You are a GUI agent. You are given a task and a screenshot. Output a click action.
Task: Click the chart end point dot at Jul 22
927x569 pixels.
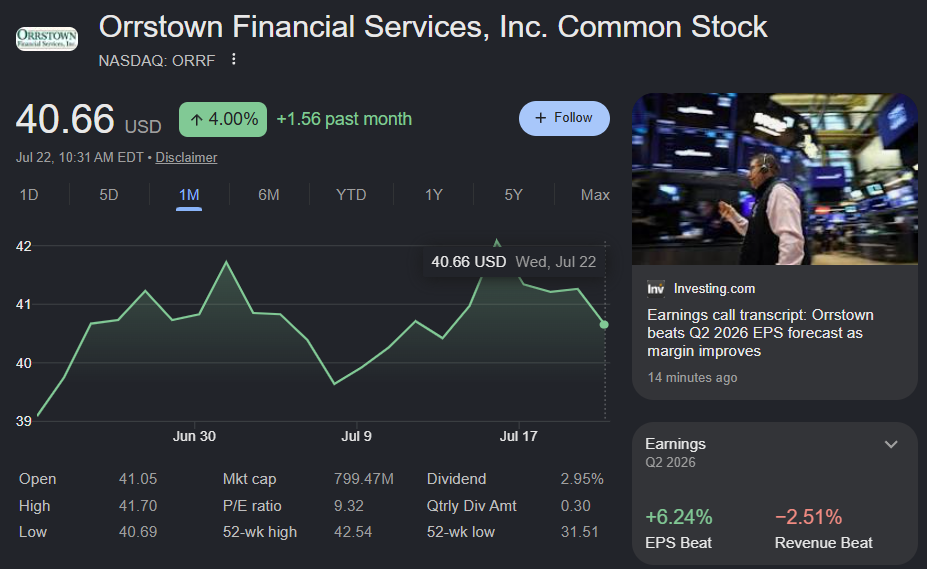coord(604,325)
